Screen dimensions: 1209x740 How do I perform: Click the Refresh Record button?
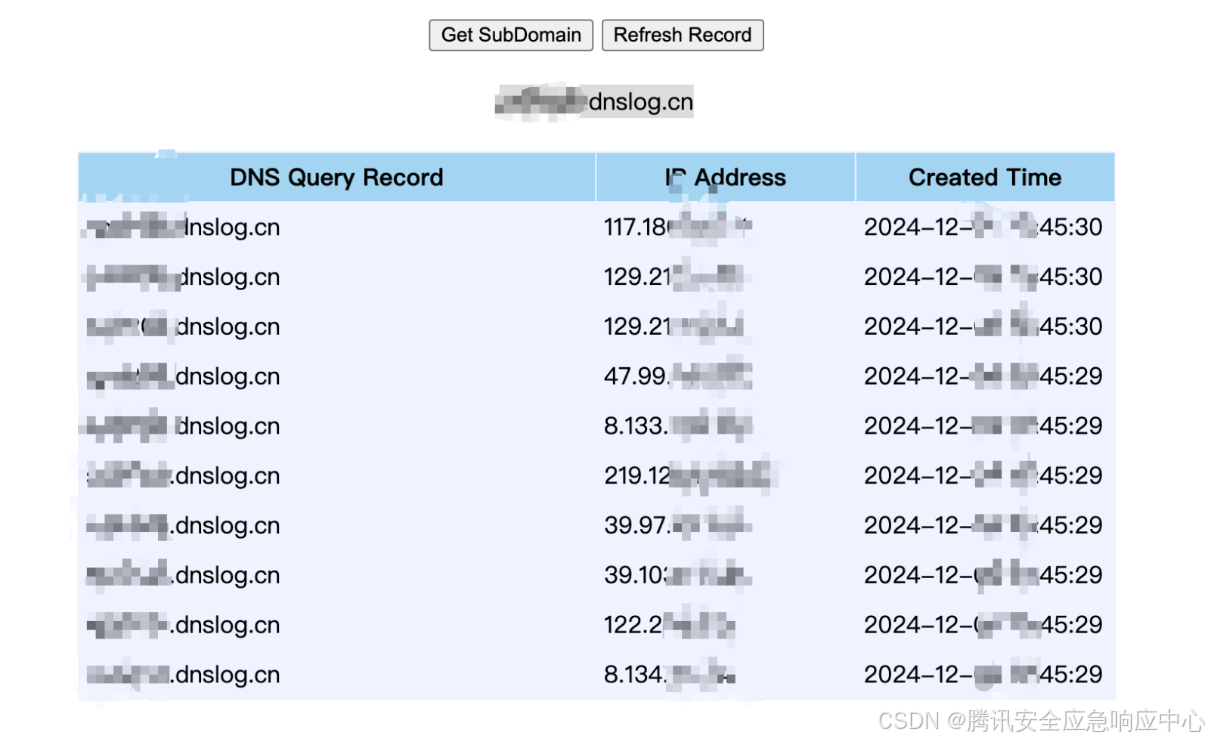(x=683, y=35)
